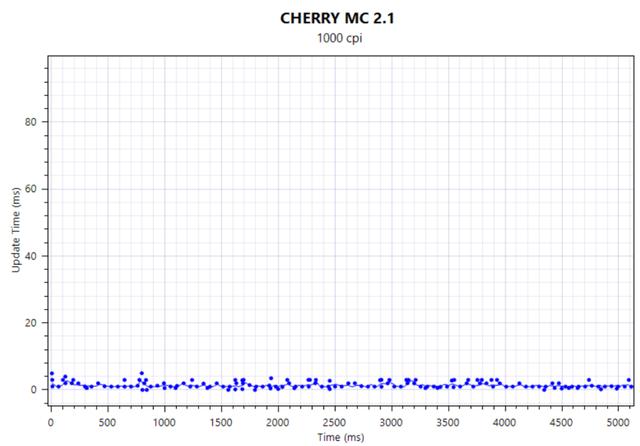Click the 1500 x-axis tick label
This screenshot has height=446, width=640.
(221, 422)
